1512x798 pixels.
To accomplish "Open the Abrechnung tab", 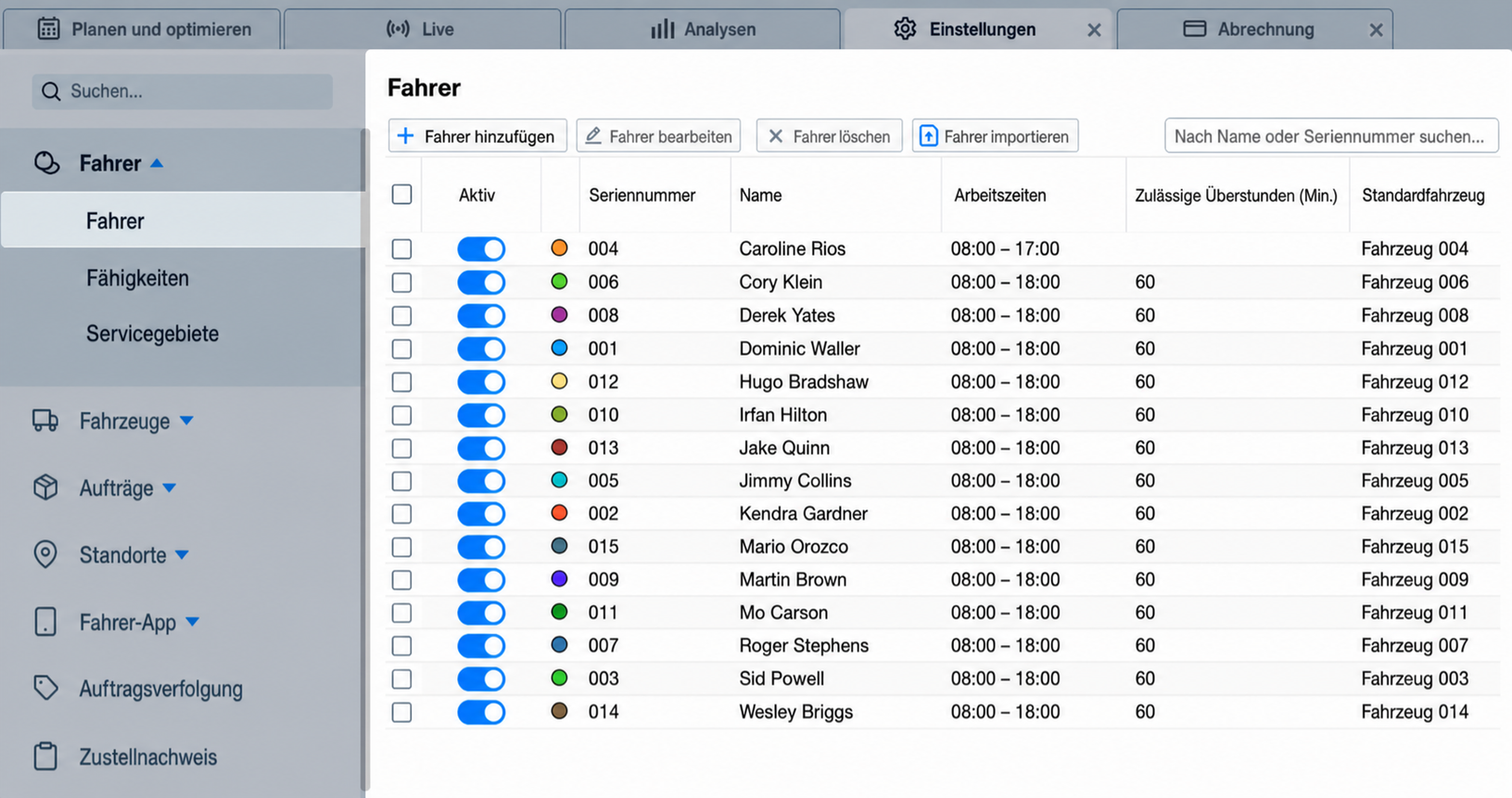I will pyautogui.click(x=1255, y=29).
